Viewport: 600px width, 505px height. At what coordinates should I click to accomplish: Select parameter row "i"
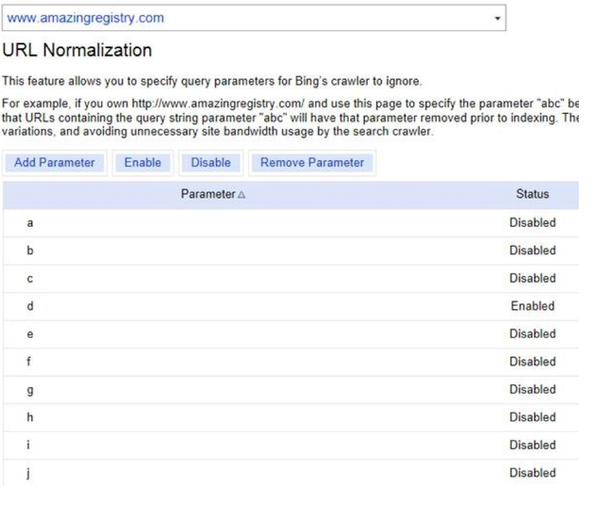tap(291, 445)
